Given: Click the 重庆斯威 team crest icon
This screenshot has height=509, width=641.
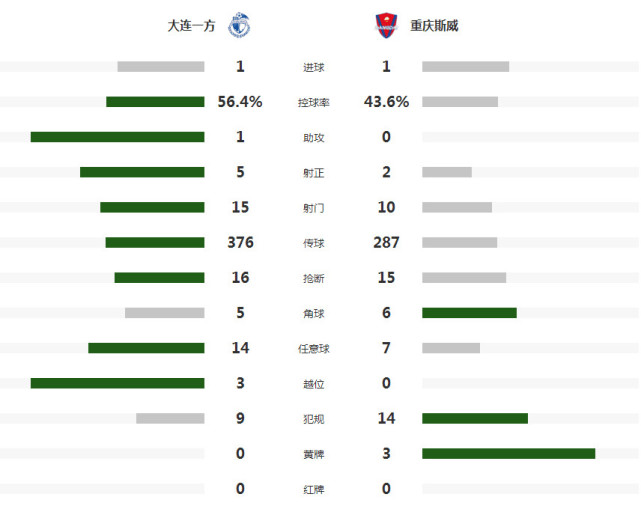Looking at the screenshot, I should [x=386, y=25].
